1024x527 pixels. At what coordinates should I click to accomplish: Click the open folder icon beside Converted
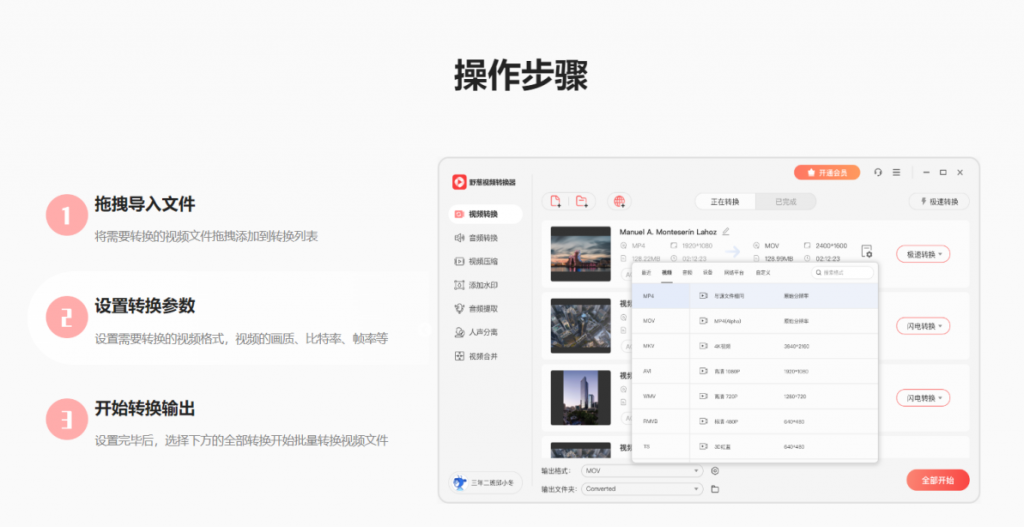(715, 489)
